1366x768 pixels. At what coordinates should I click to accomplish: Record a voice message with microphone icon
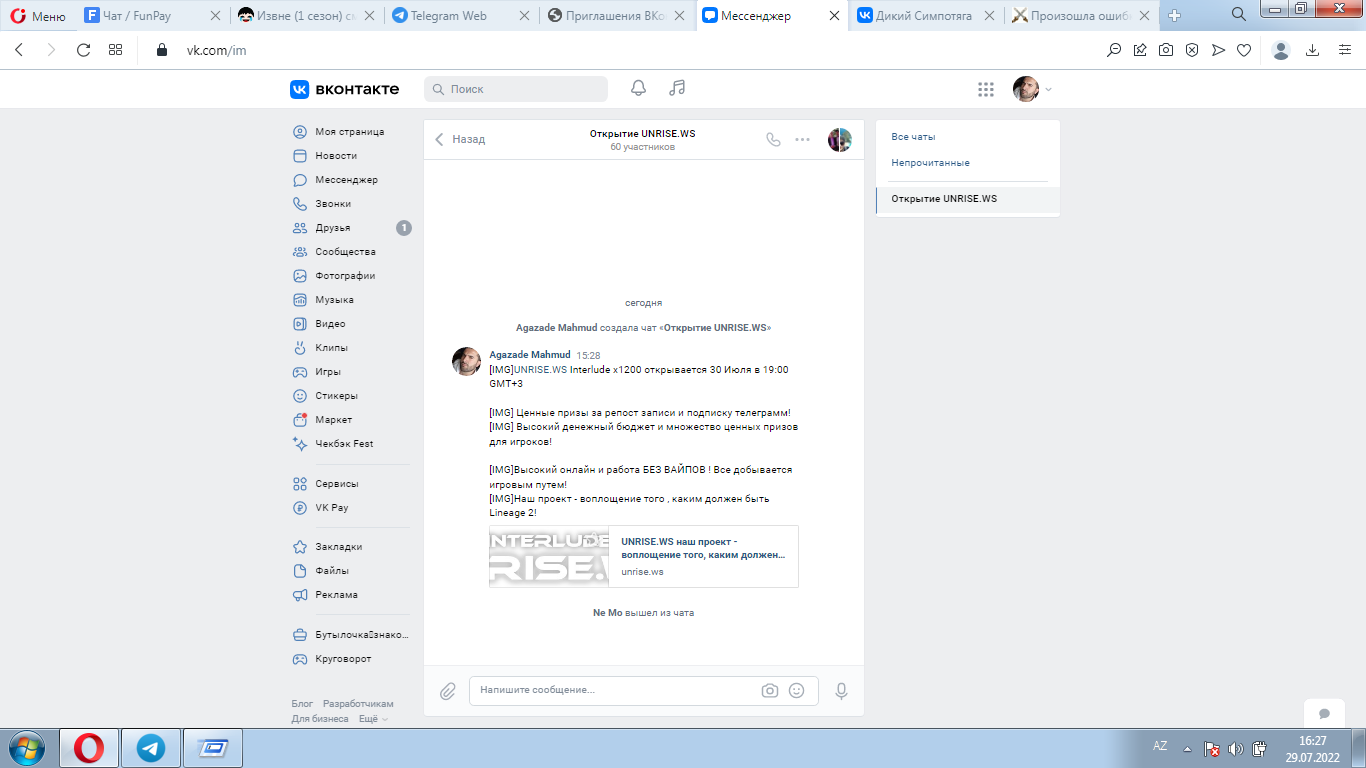[841, 691]
